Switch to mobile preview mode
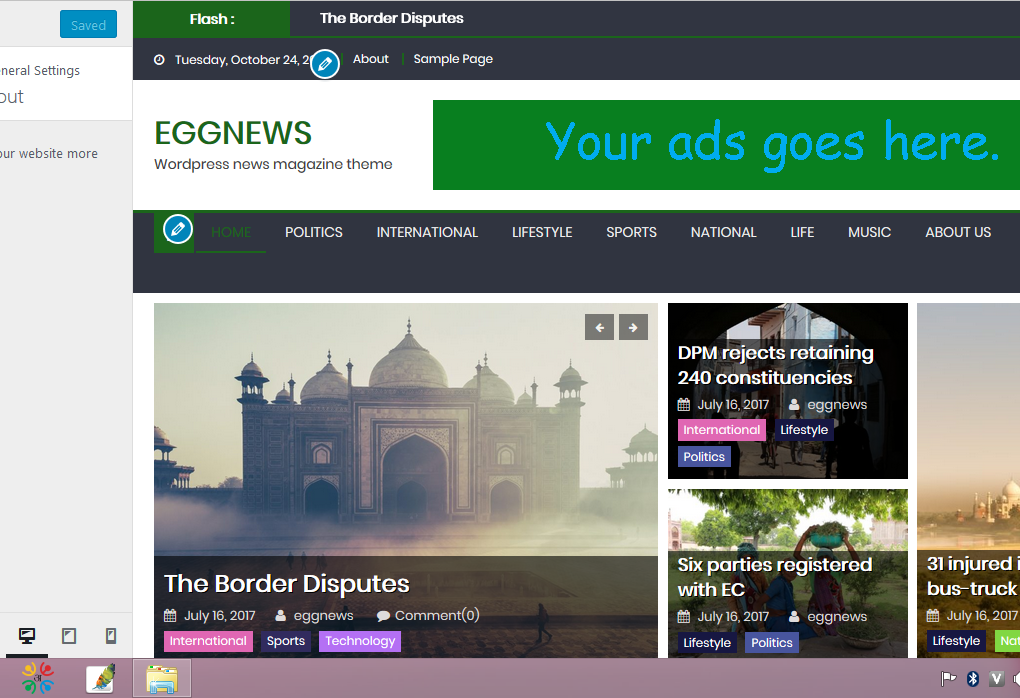Screen dimensions: 1020x698 tap(111, 636)
